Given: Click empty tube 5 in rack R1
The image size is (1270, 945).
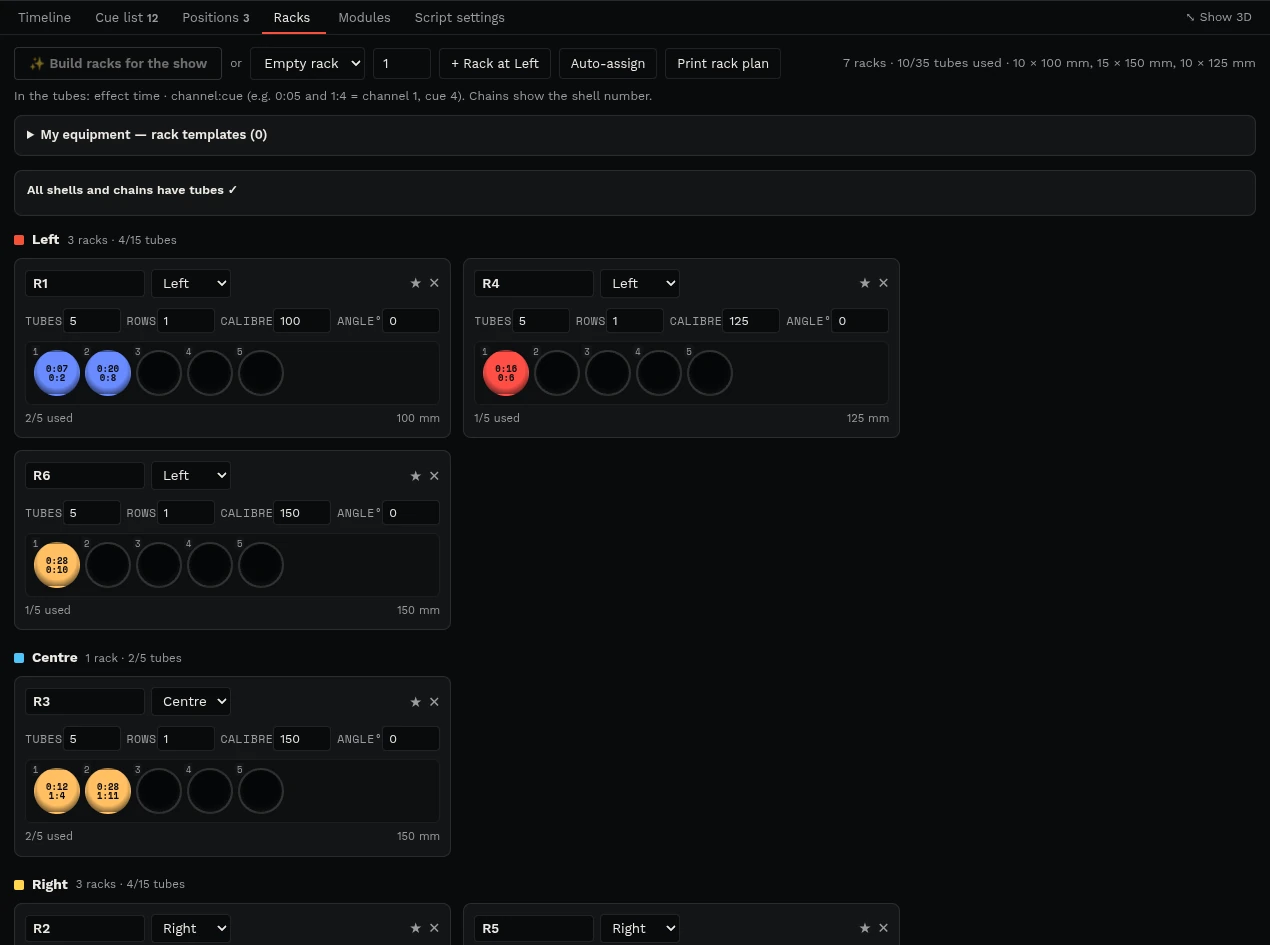Looking at the screenshot, I should click(x=261, y=373).
